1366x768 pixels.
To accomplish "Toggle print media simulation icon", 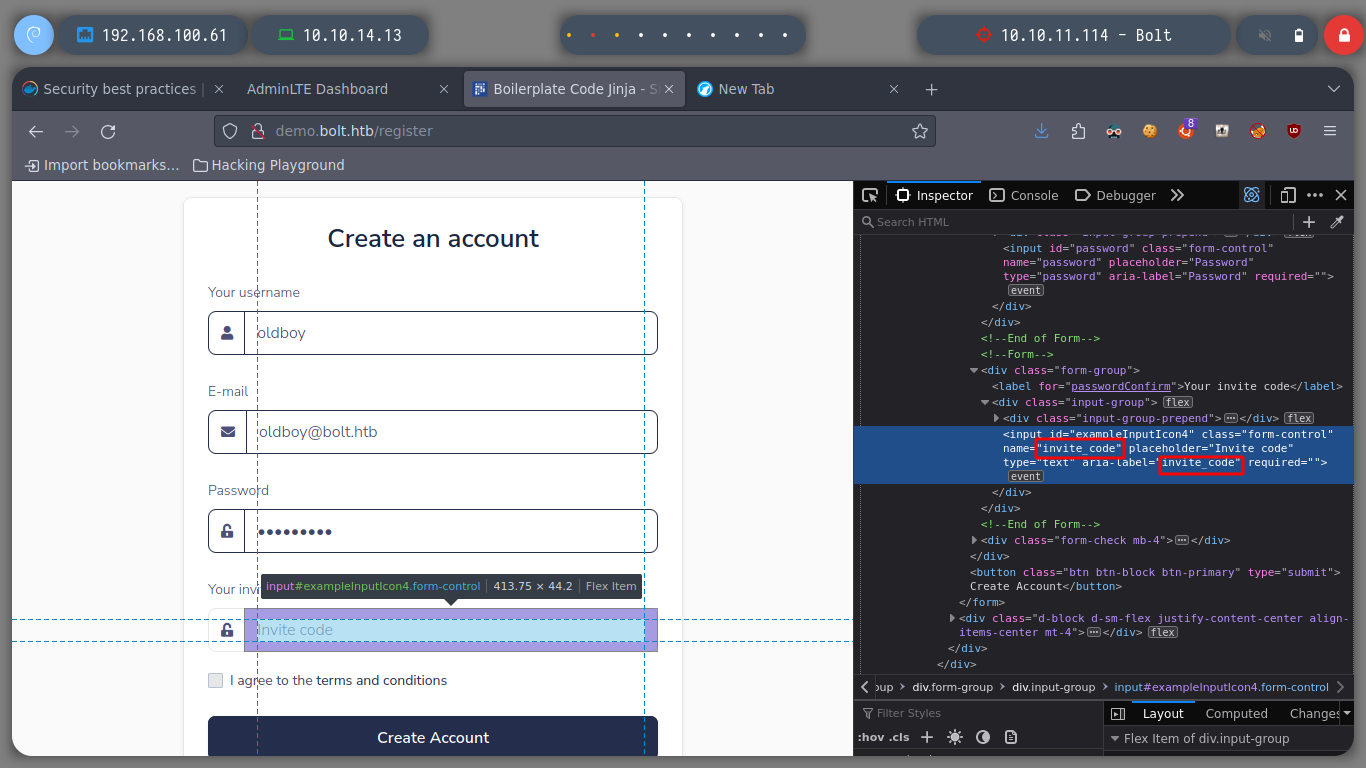I will 1011,737.
